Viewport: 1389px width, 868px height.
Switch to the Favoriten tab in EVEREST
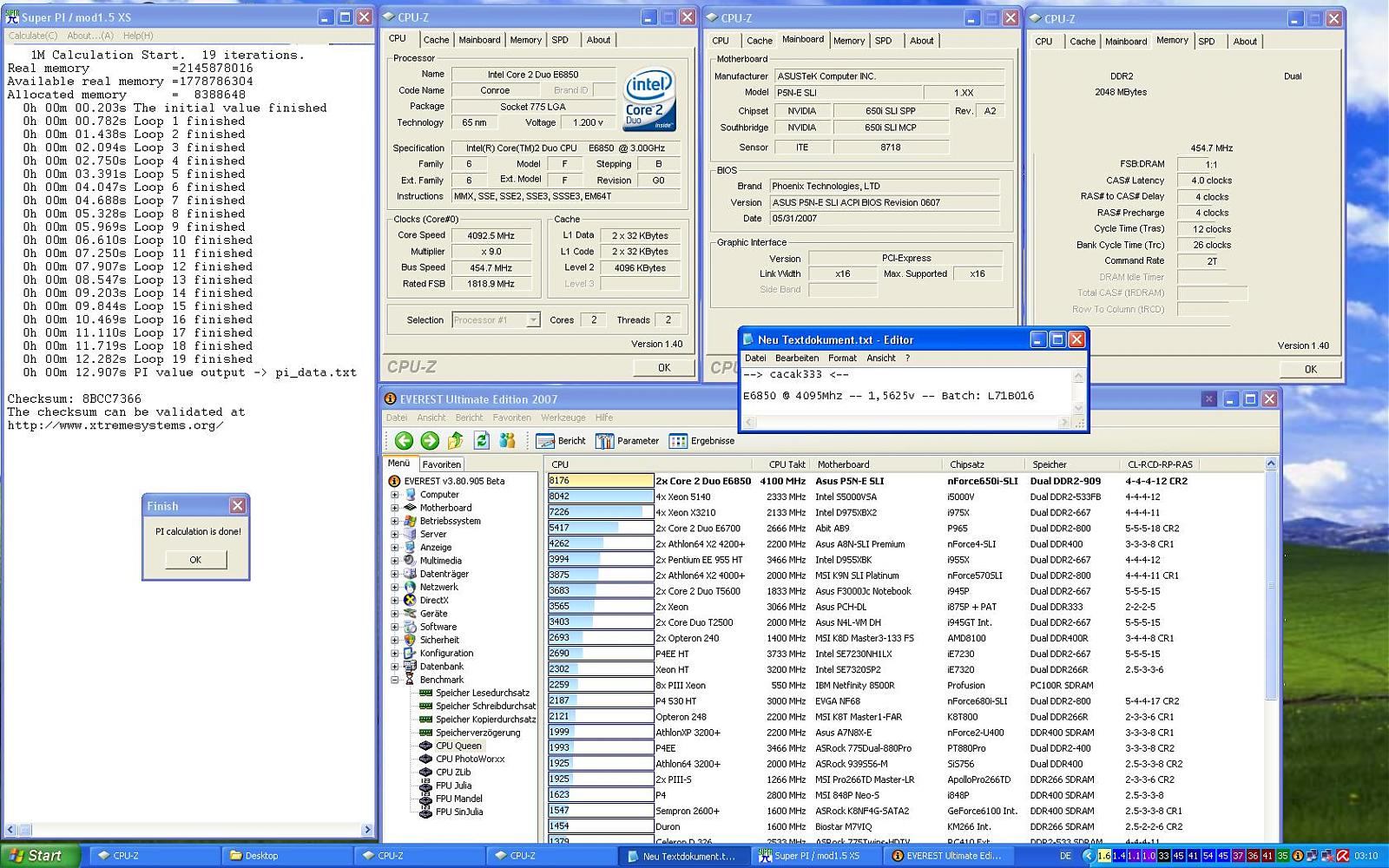click(441, 464)
